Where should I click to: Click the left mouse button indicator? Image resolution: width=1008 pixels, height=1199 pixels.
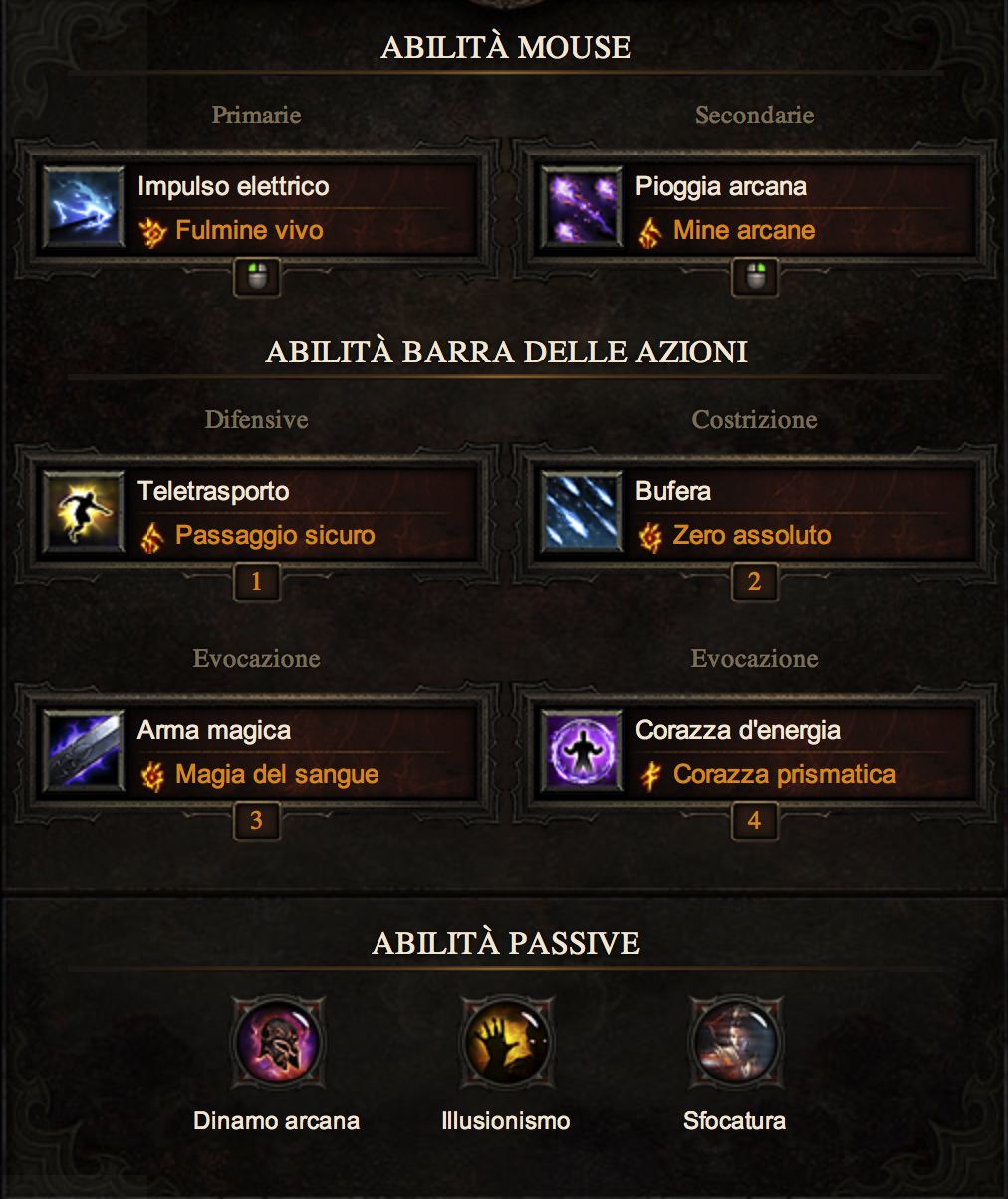pos(256,278)
